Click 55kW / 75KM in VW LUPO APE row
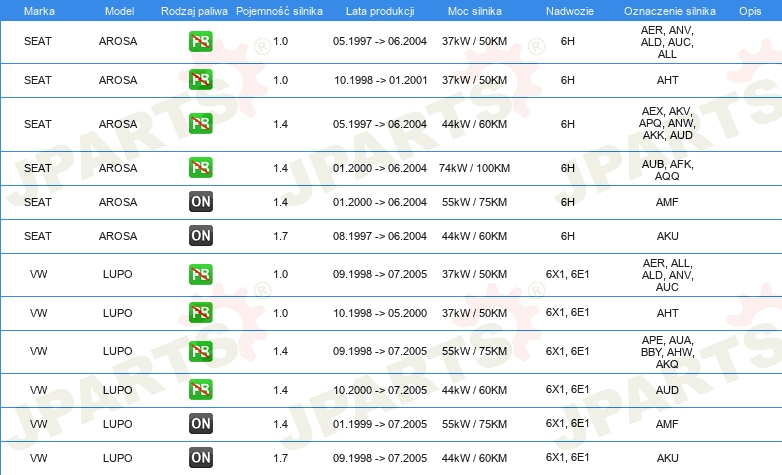 [474, 351]
